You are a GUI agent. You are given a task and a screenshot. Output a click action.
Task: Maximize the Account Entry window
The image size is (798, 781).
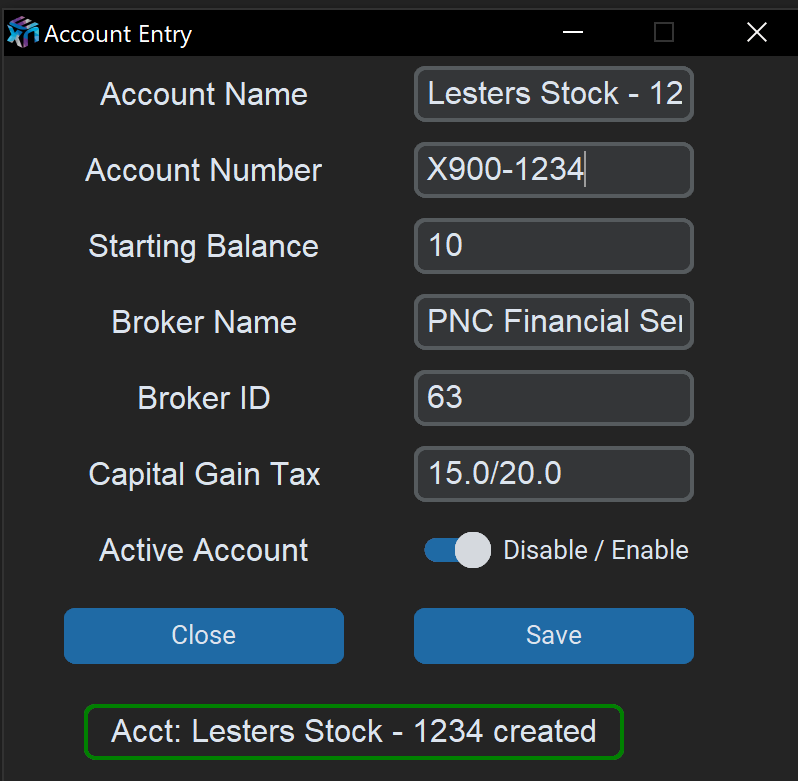click(664, 33)
